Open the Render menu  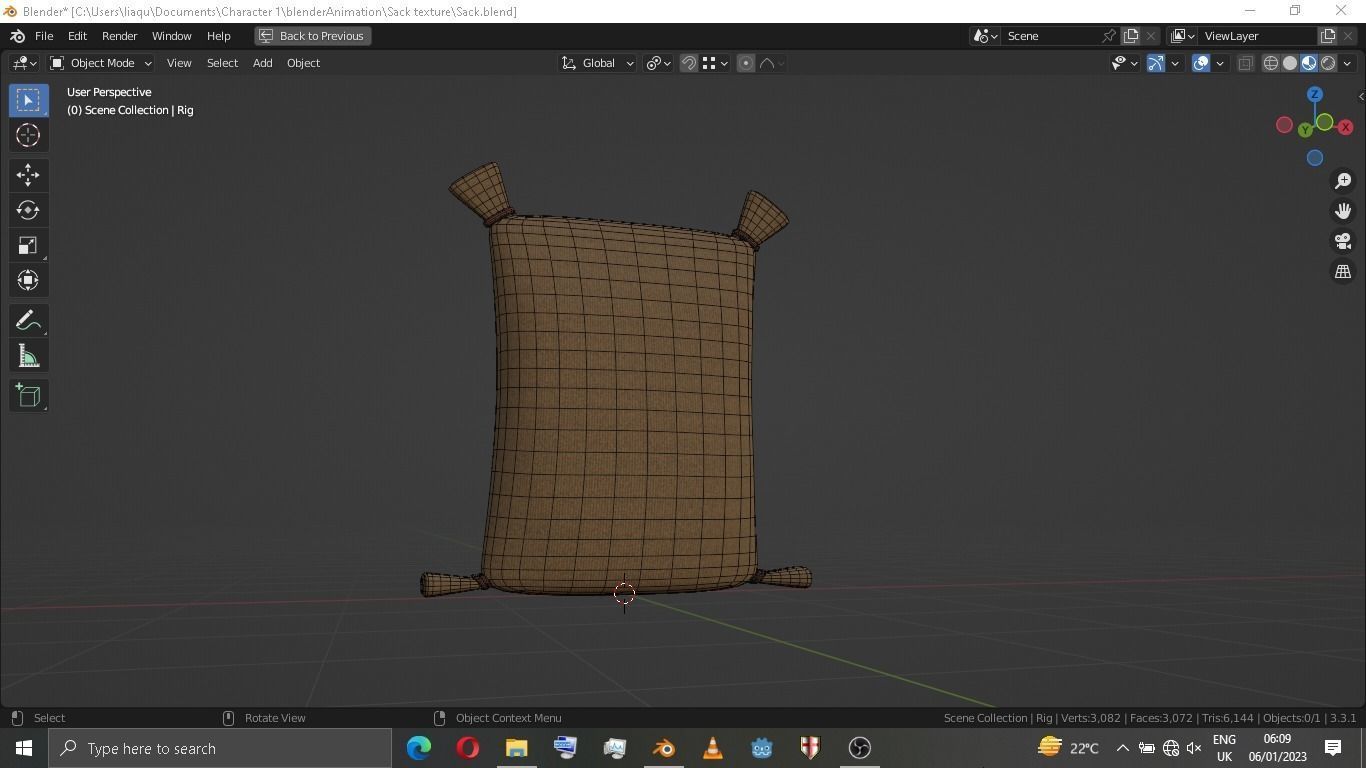pos(119,36)
